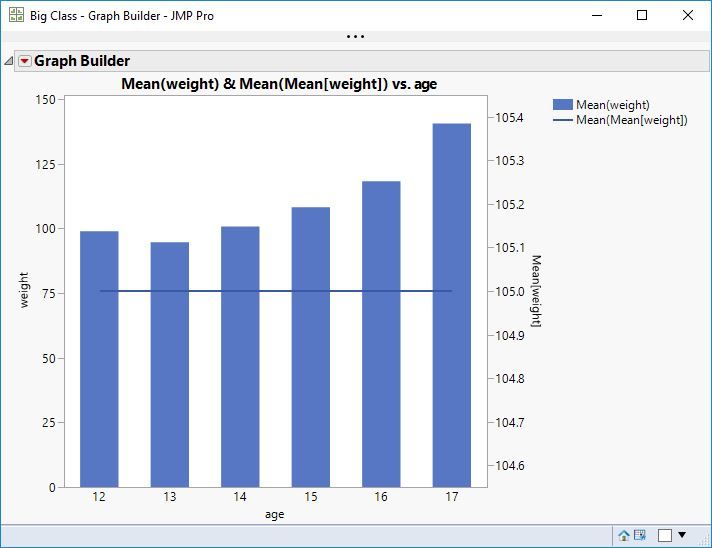Click the age 17 x-axis tick label
The height and width of the screenshot is (548, 712).
(452, 497)
